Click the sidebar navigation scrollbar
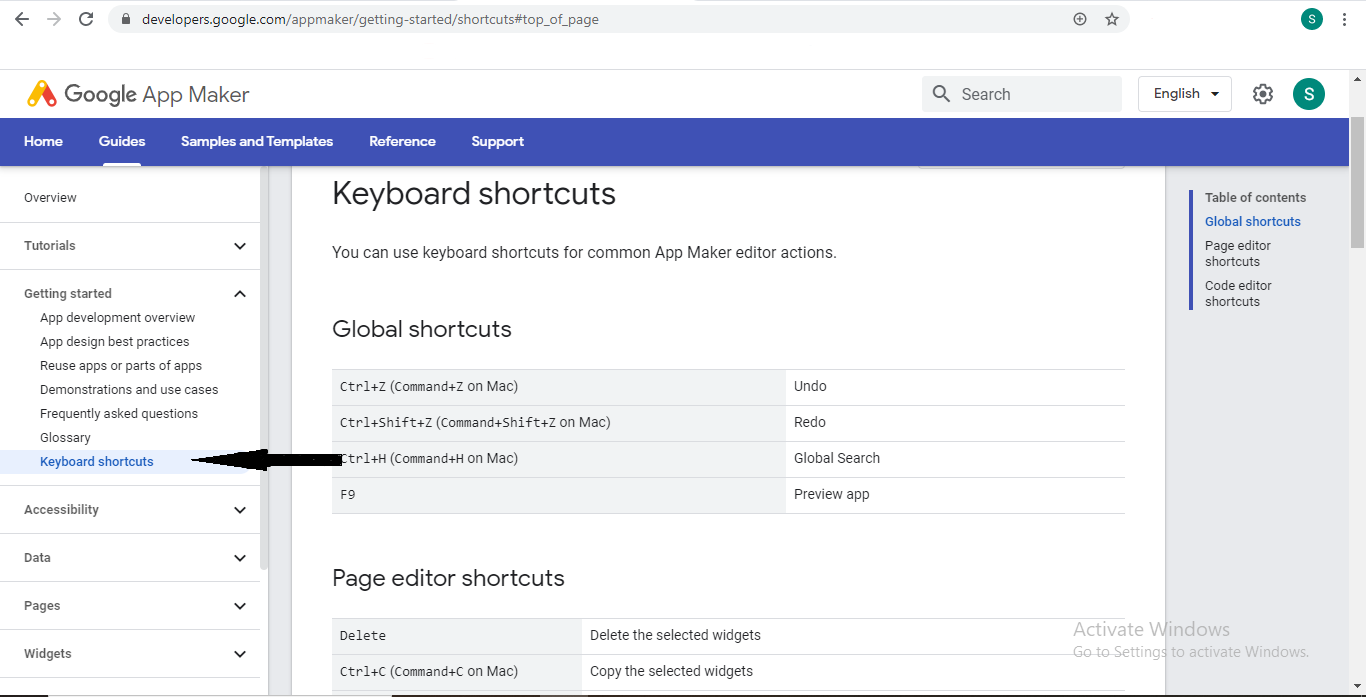The width and height of the screenshot is (1366, 697). (264, 368)
